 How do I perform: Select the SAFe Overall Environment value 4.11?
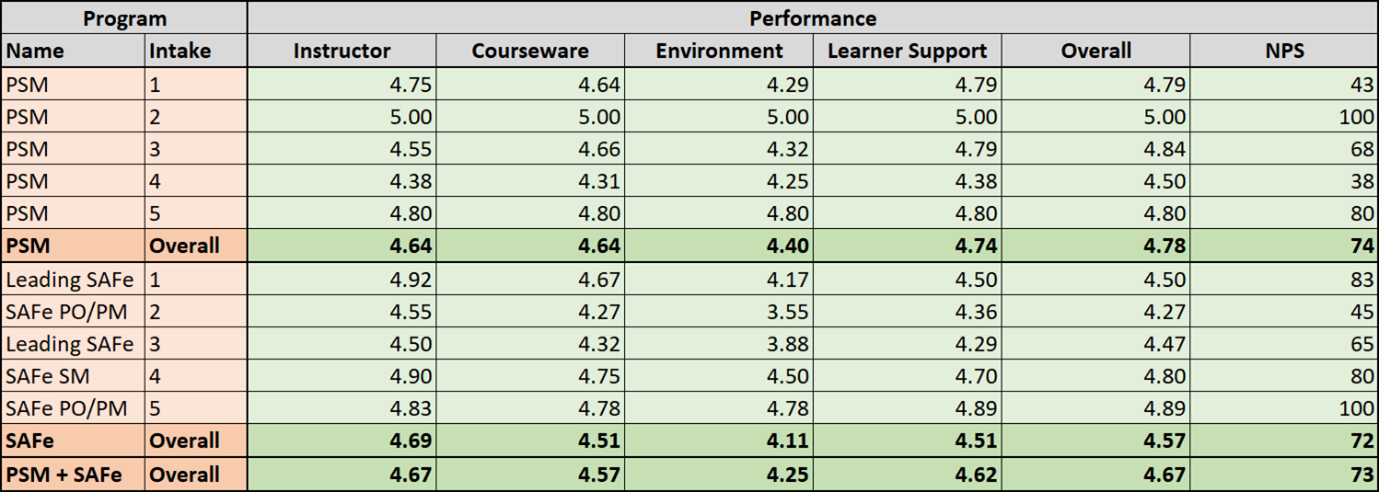point(718,441)
